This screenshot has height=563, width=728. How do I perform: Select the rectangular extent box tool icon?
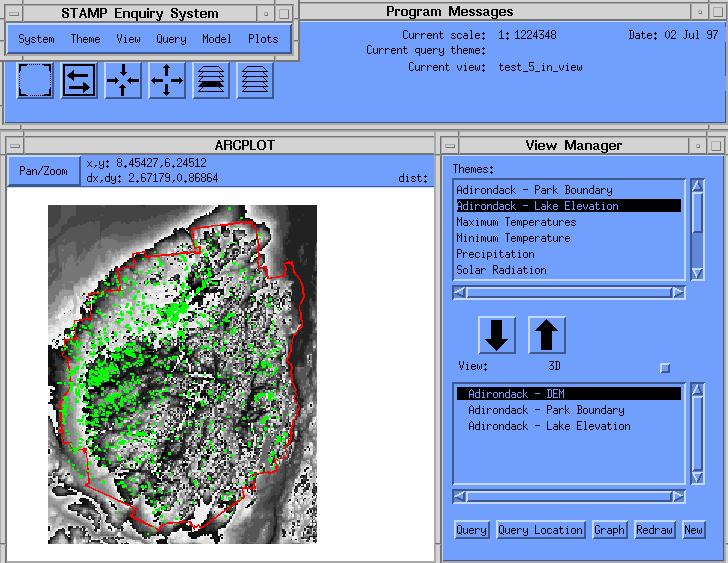tap(35, 80)
